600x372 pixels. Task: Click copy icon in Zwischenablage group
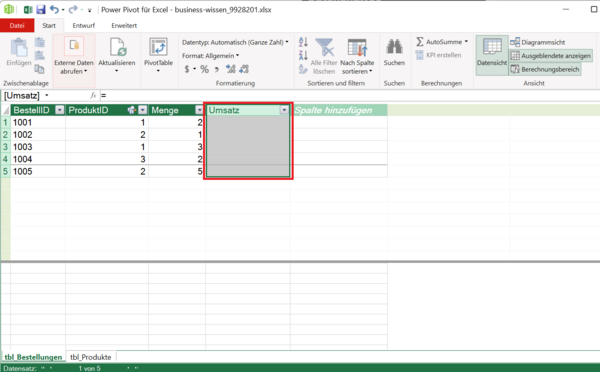[x=39, y=69]
